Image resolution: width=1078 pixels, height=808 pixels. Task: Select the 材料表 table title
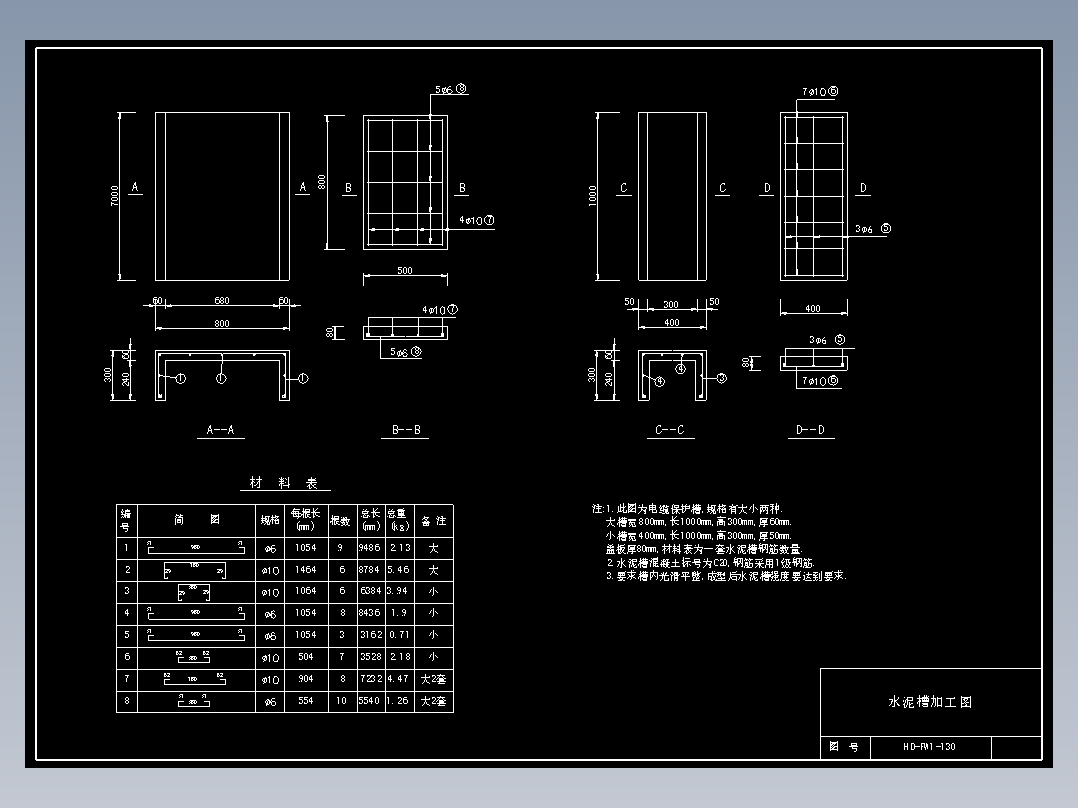point(284,483)
